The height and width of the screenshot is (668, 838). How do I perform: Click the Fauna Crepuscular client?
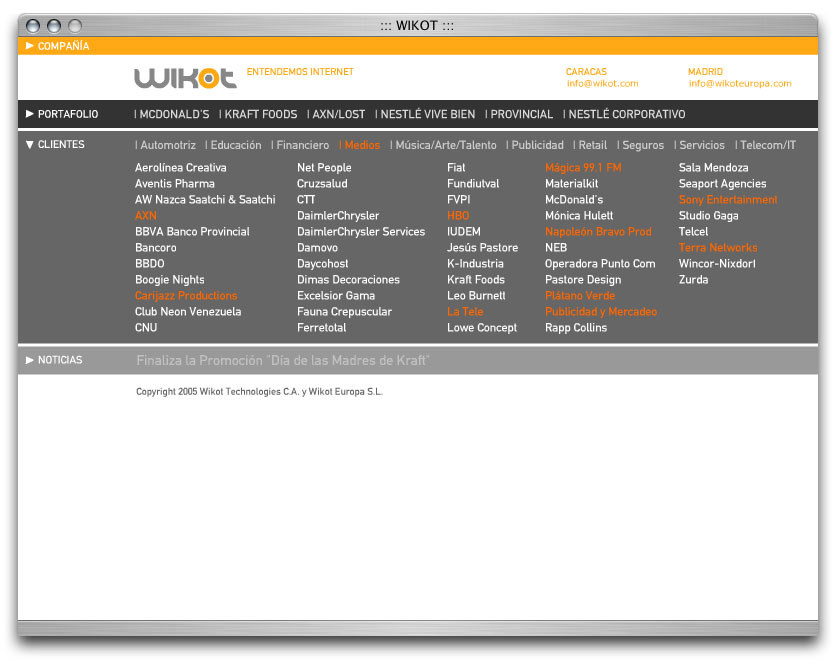pos(345,312)
